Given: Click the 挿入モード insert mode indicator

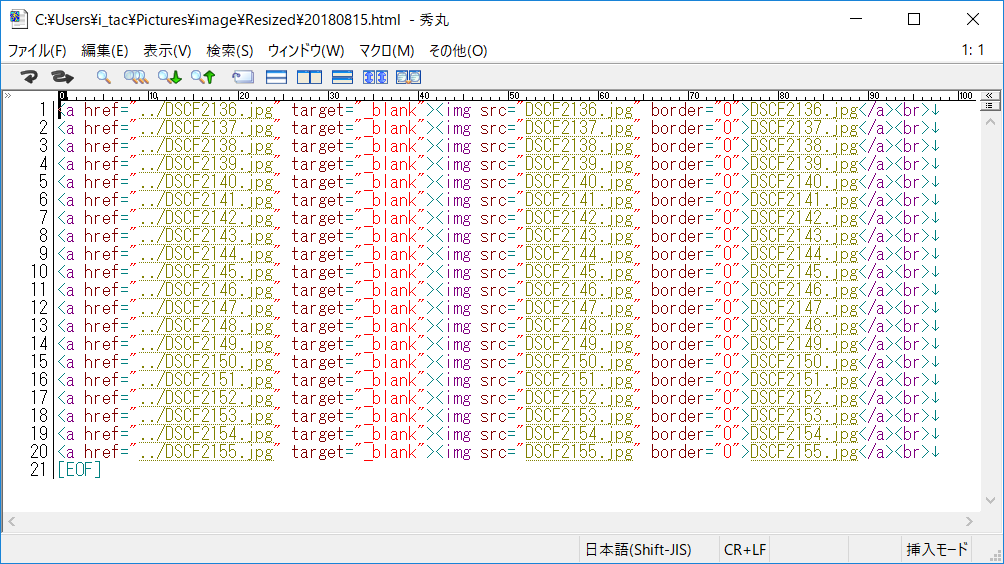Looking at the screenshot, I should click(937, 549).
